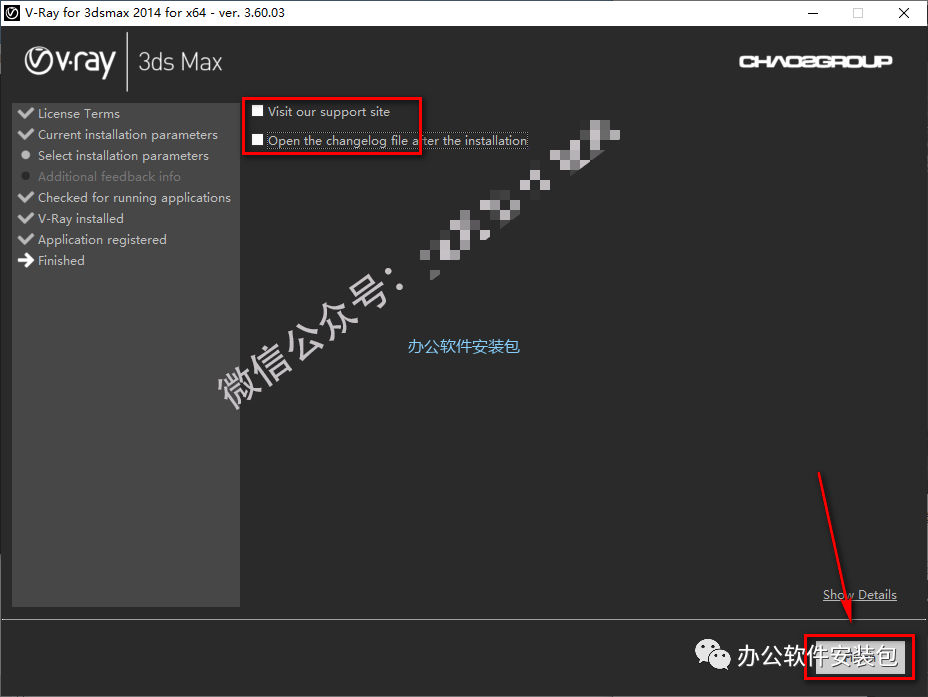Viewport: 928px width, 697px height.
Task: Click the circle icon beside Select installation parameters
Action: [25, 155]
